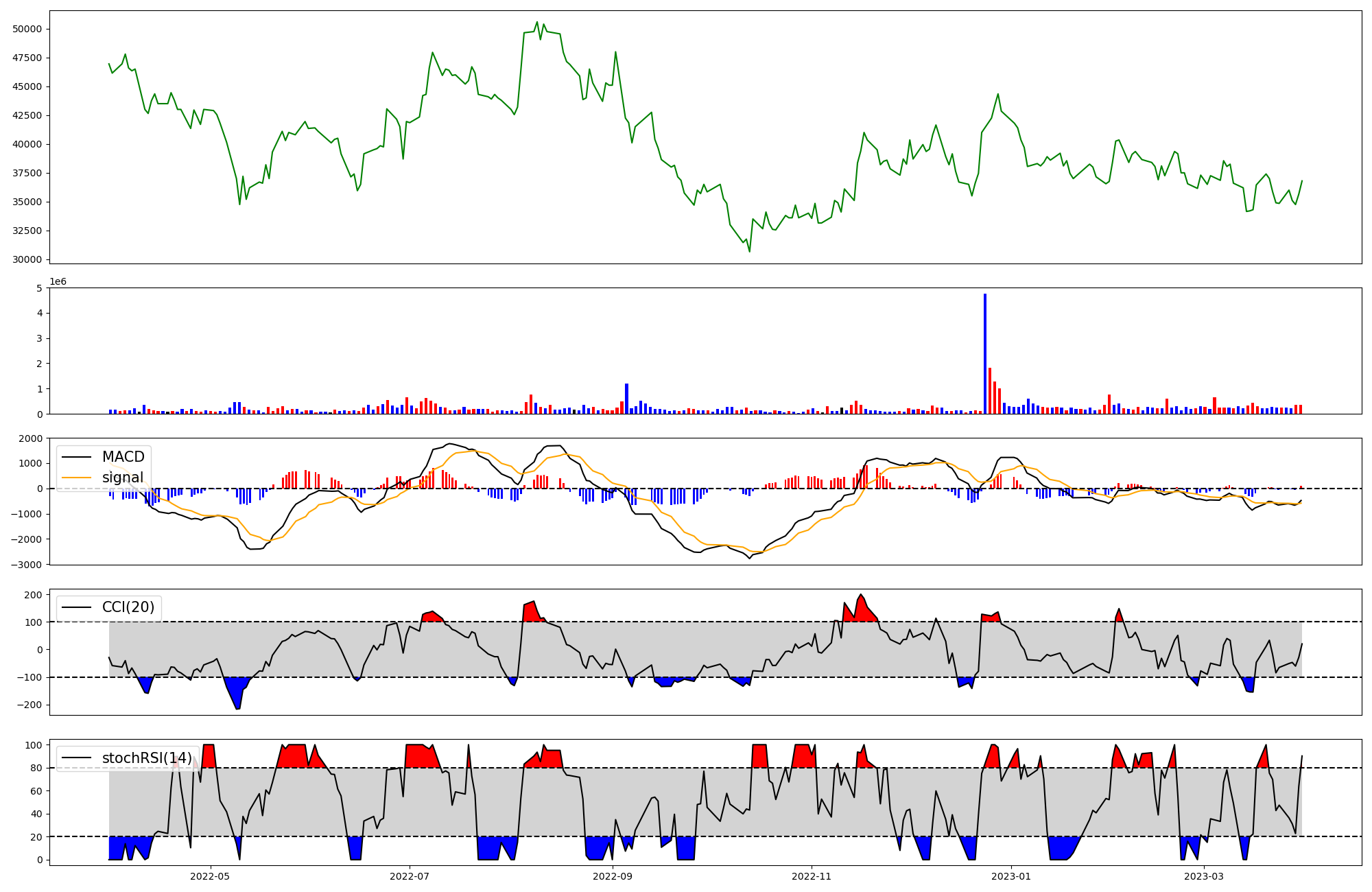
Task: Click the CCI(20) legend entry
Action: [x=128, y=607]
